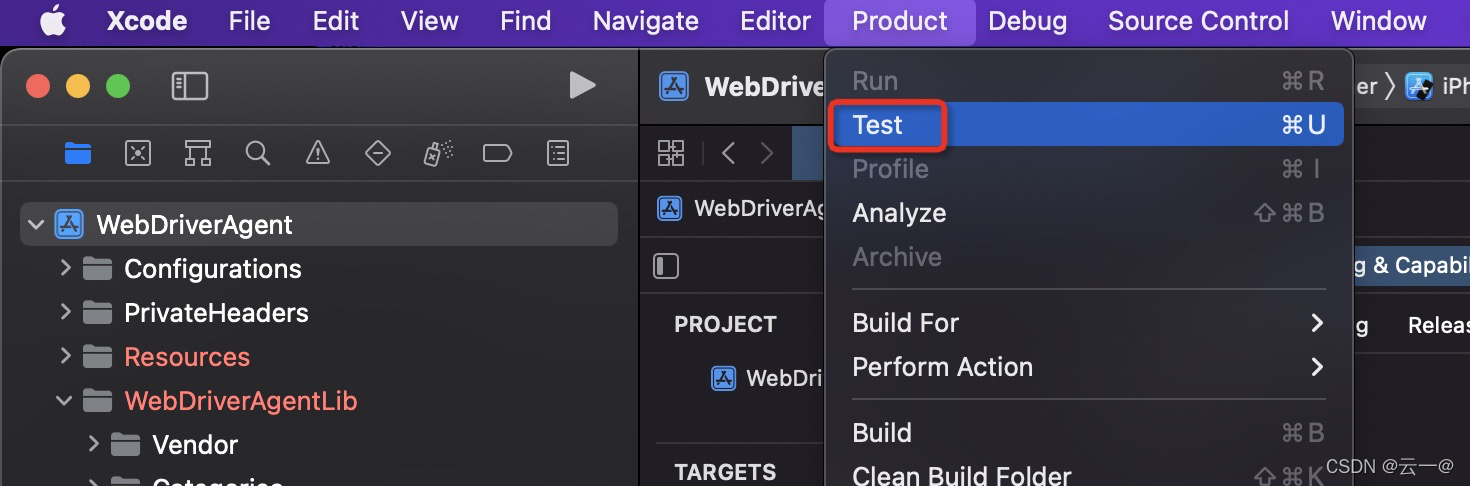Select the Configurations folder row
1470x486 pixels.
click(x=319, y=268)
